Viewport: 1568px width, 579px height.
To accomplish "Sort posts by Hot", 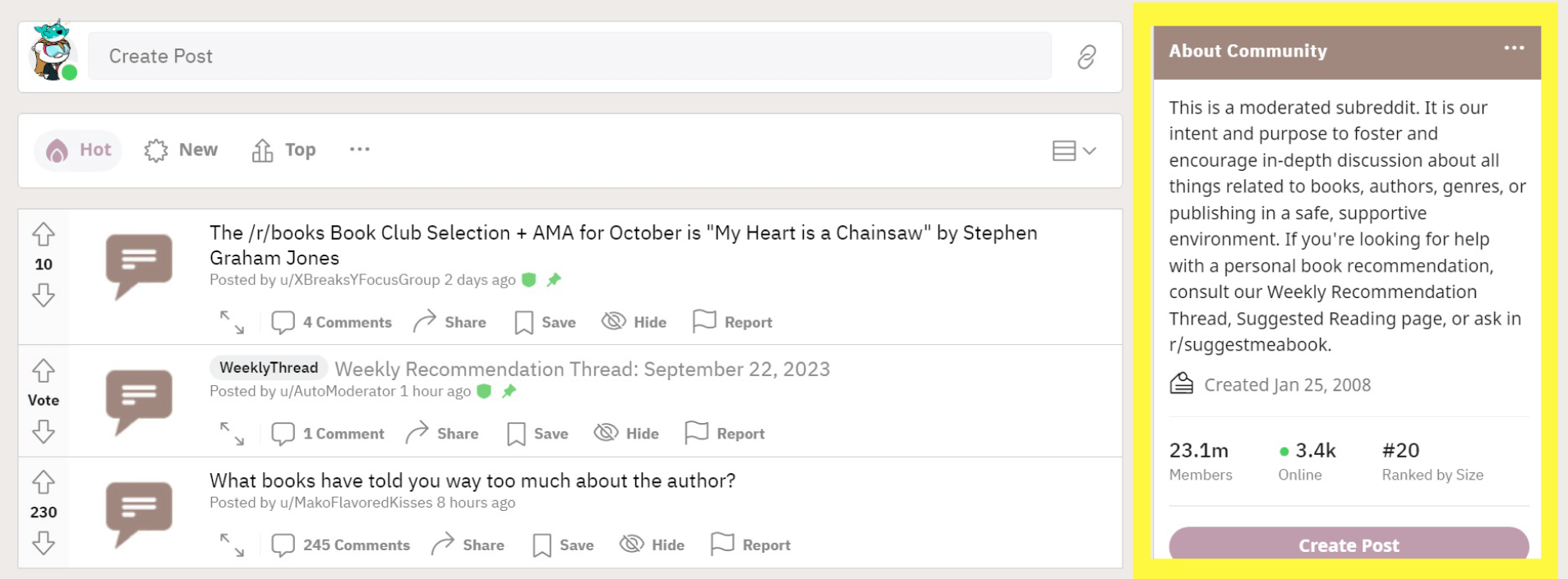I will 79,150.
